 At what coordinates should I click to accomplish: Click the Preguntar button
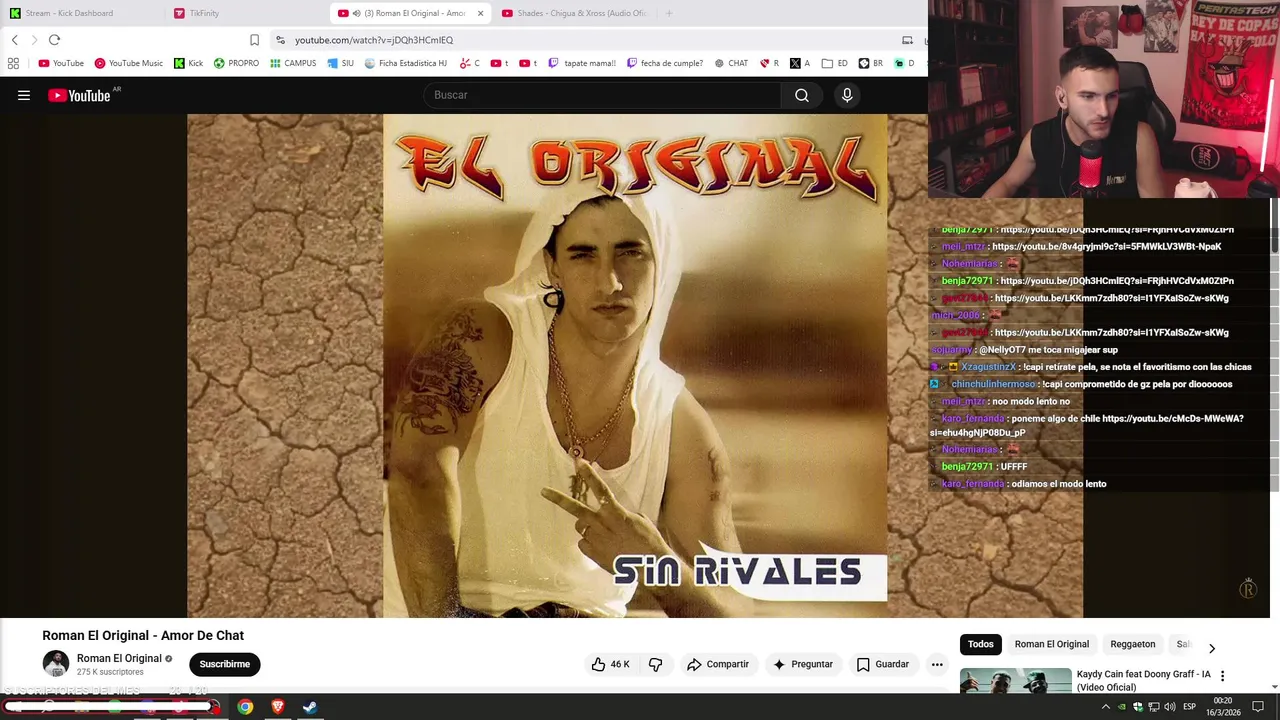802,664
